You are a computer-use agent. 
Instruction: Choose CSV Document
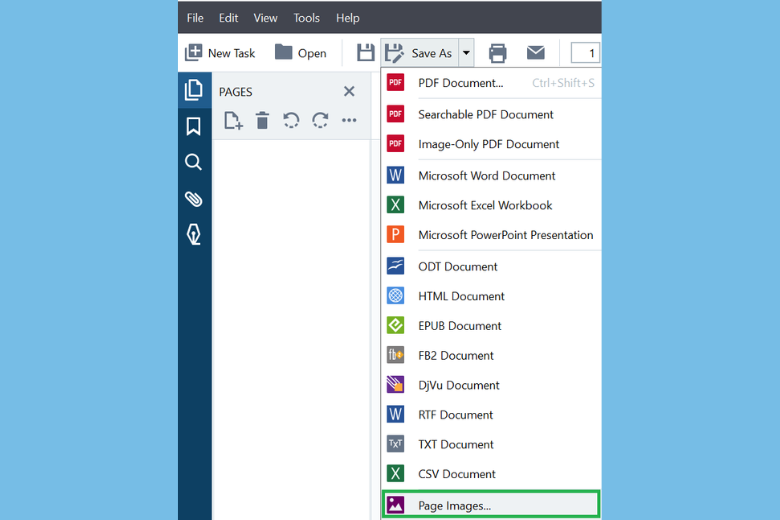tap(491, 474)
